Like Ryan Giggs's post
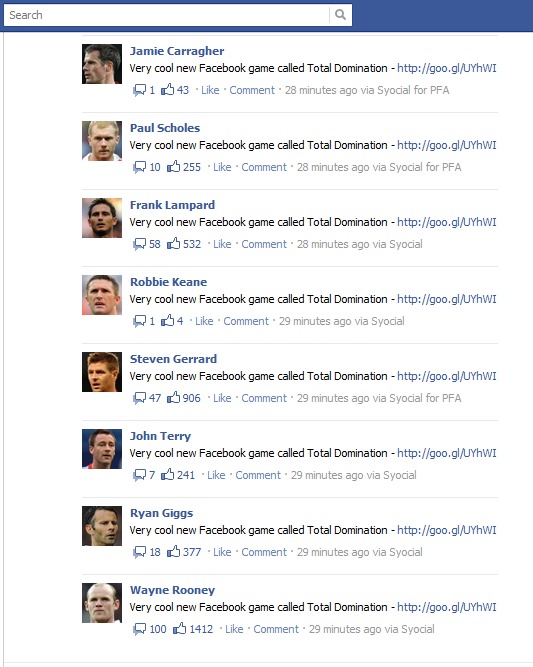This screenshot has width=533, height=667. [x=222, y=552]
